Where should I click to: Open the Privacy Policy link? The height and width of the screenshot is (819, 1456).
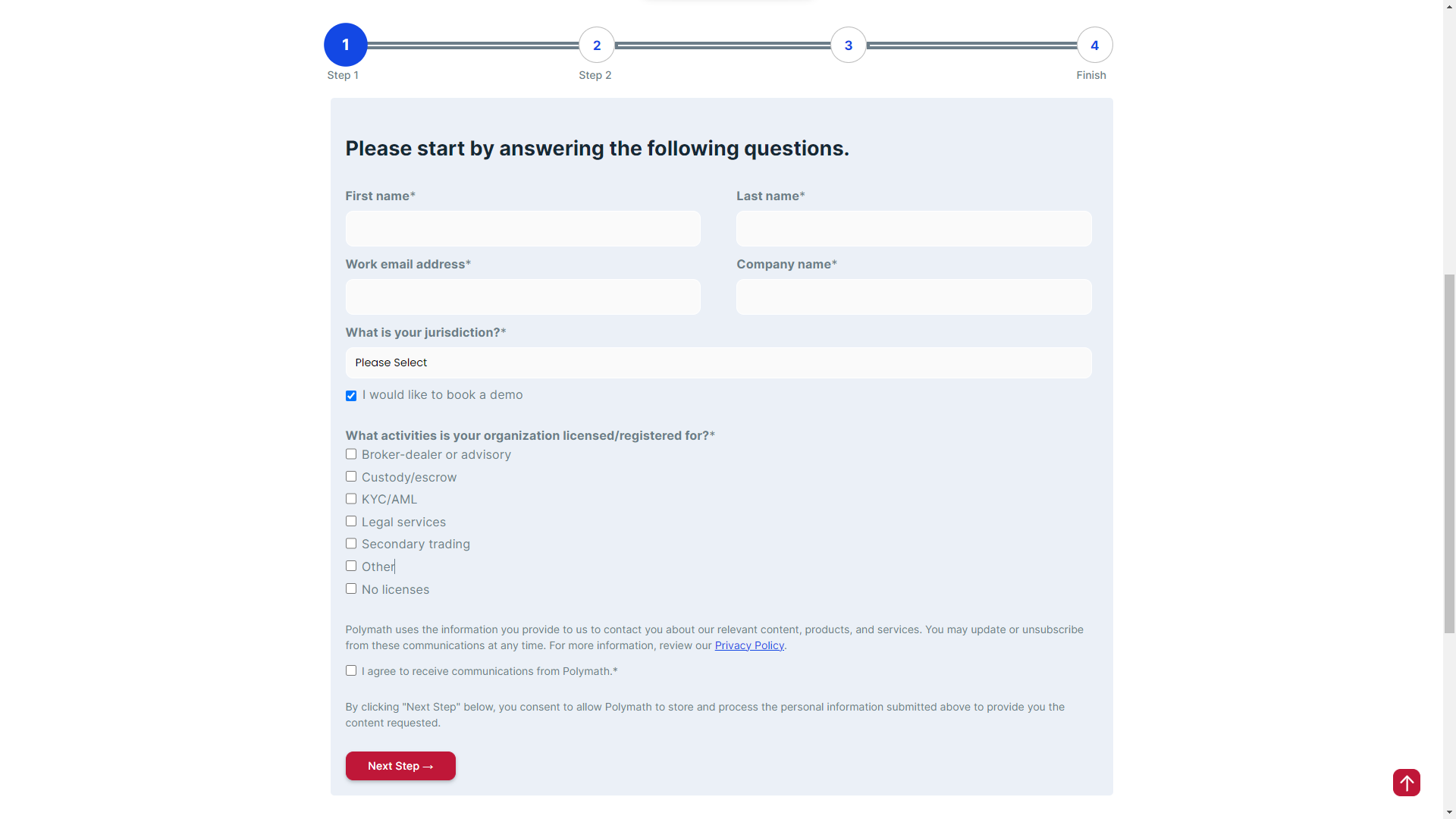coord(749,645)
